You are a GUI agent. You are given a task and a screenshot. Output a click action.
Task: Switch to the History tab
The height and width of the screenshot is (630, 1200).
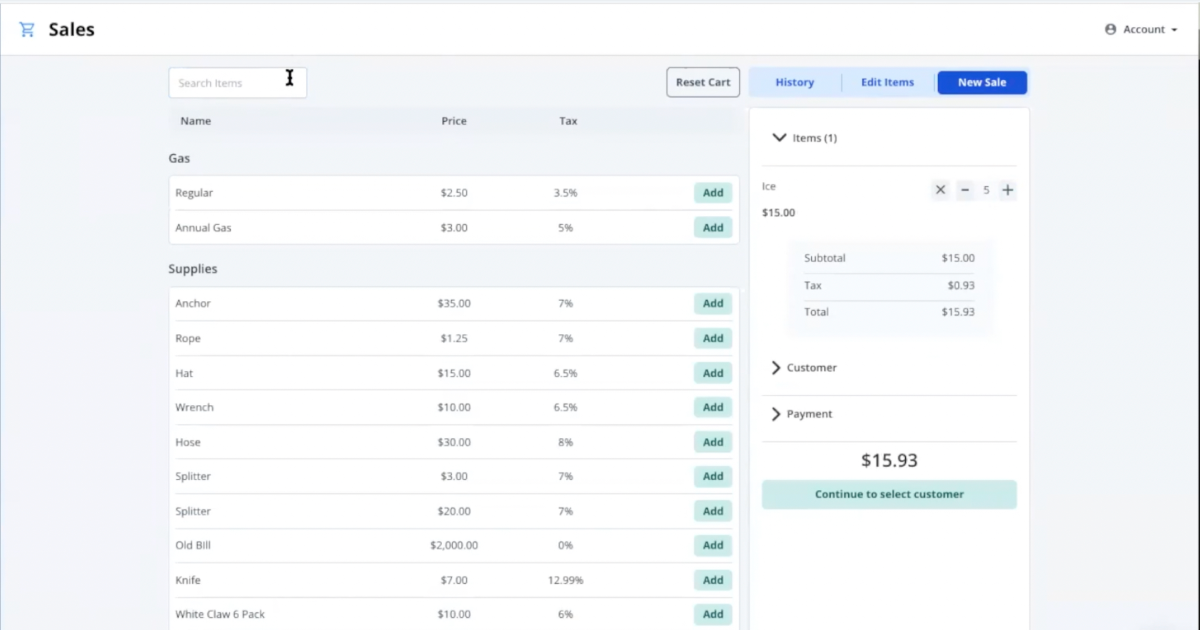tap(795, 82)
